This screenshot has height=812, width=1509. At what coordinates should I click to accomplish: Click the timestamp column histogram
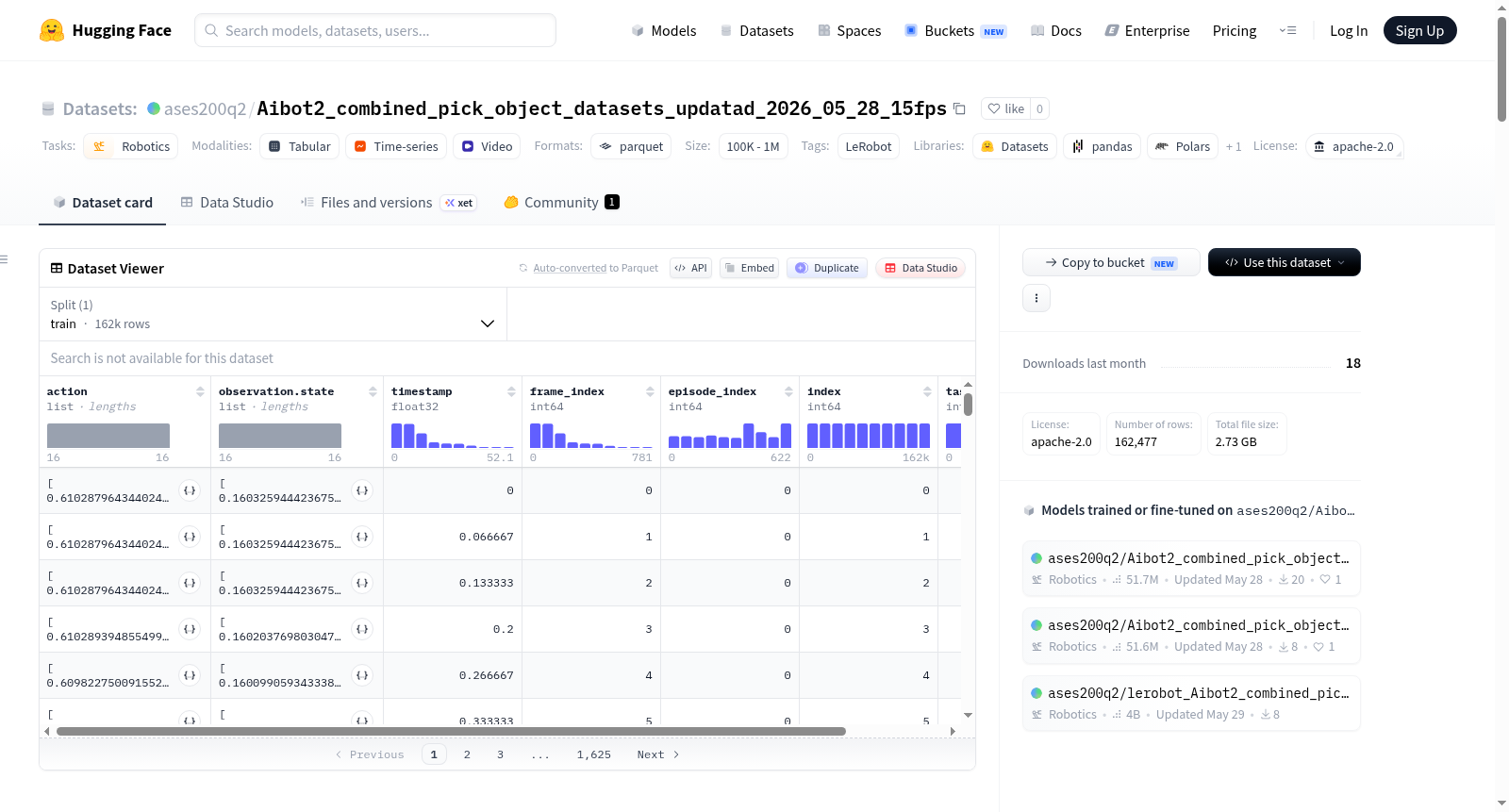coord(453,436)
